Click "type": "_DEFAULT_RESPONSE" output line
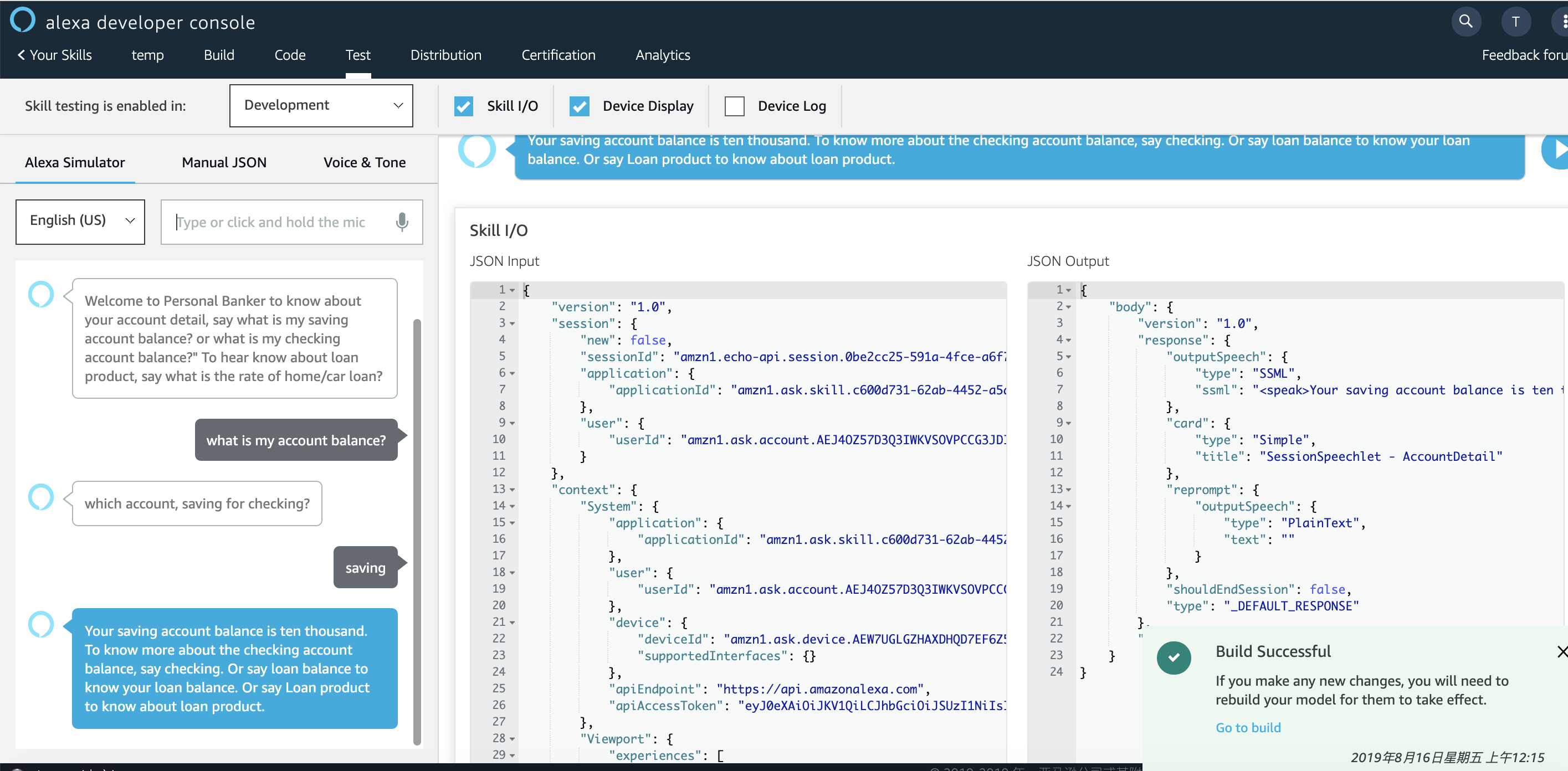Viewport: 1568px width, 771px height. [1262, 606]
